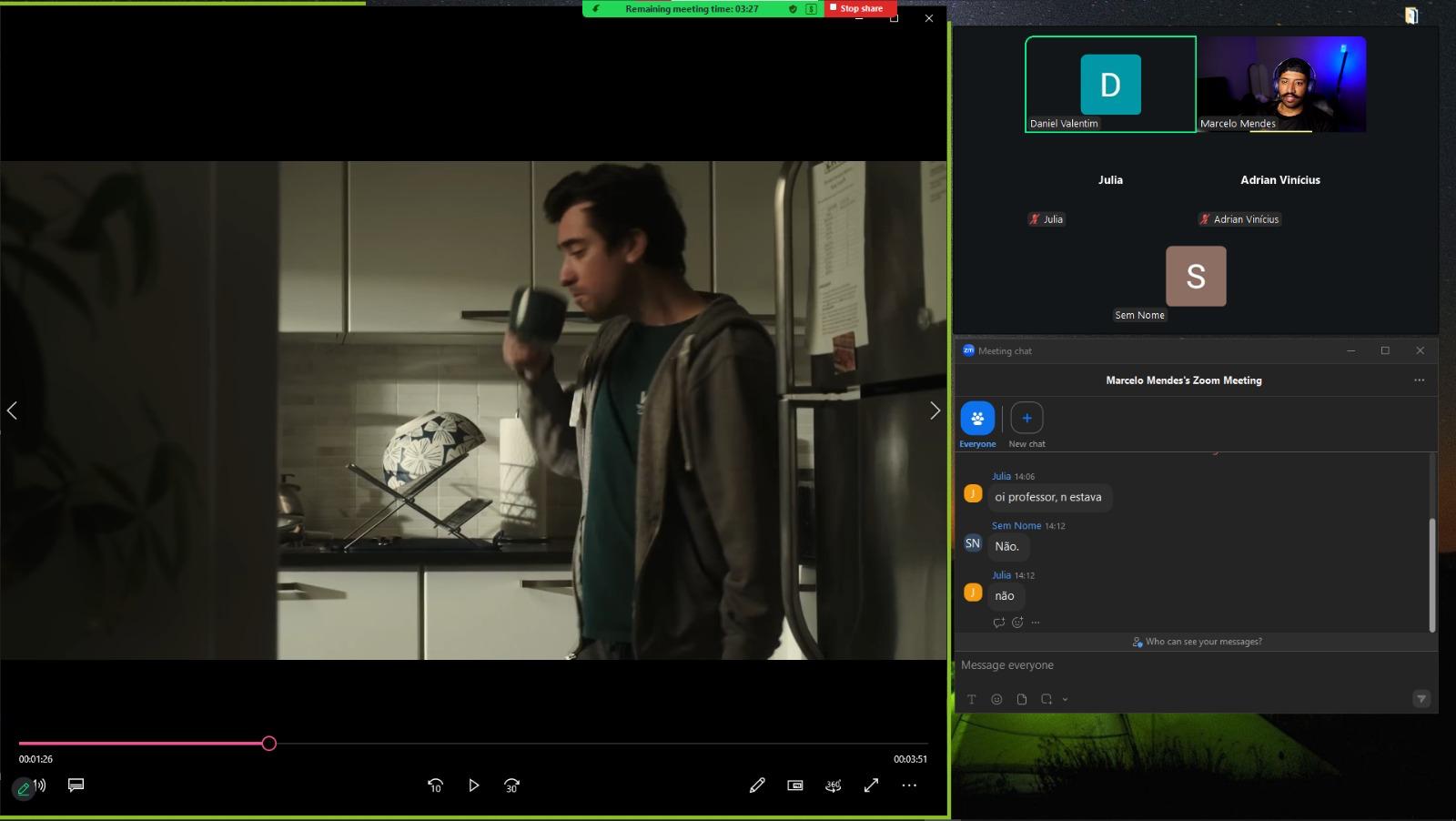
Task: Focus the Message everyone input field
Action: 1196,665
